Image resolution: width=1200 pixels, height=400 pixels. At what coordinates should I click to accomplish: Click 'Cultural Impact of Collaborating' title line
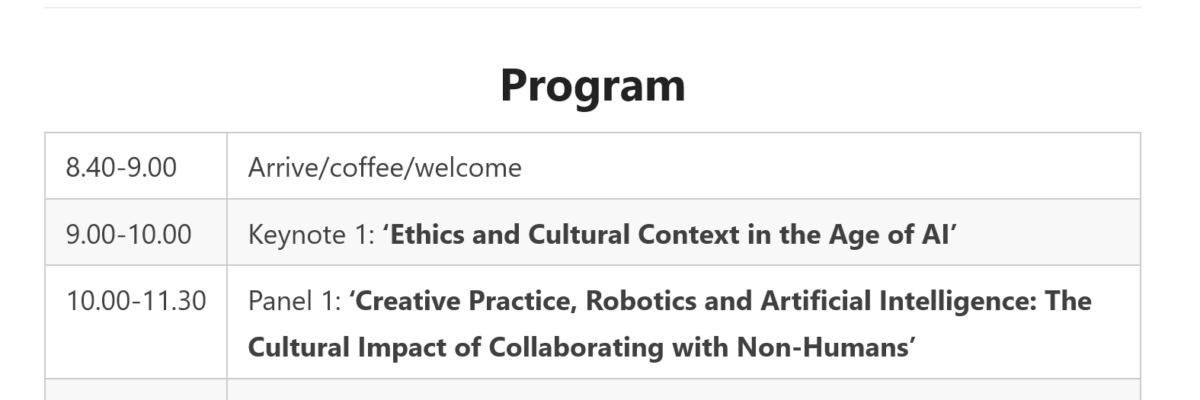(x=582, y=347)
